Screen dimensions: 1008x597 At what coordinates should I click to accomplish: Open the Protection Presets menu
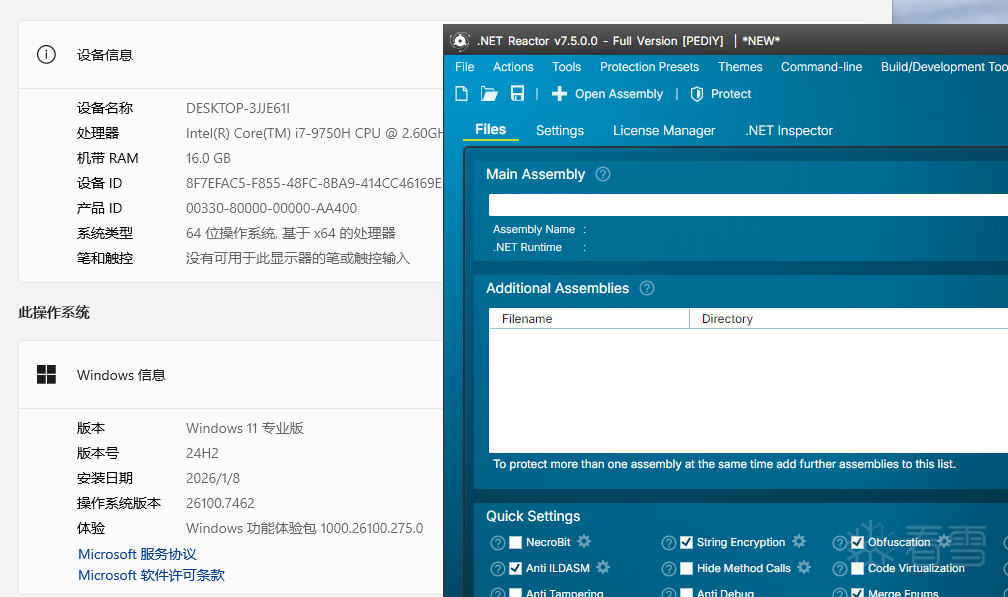(649, 67)
